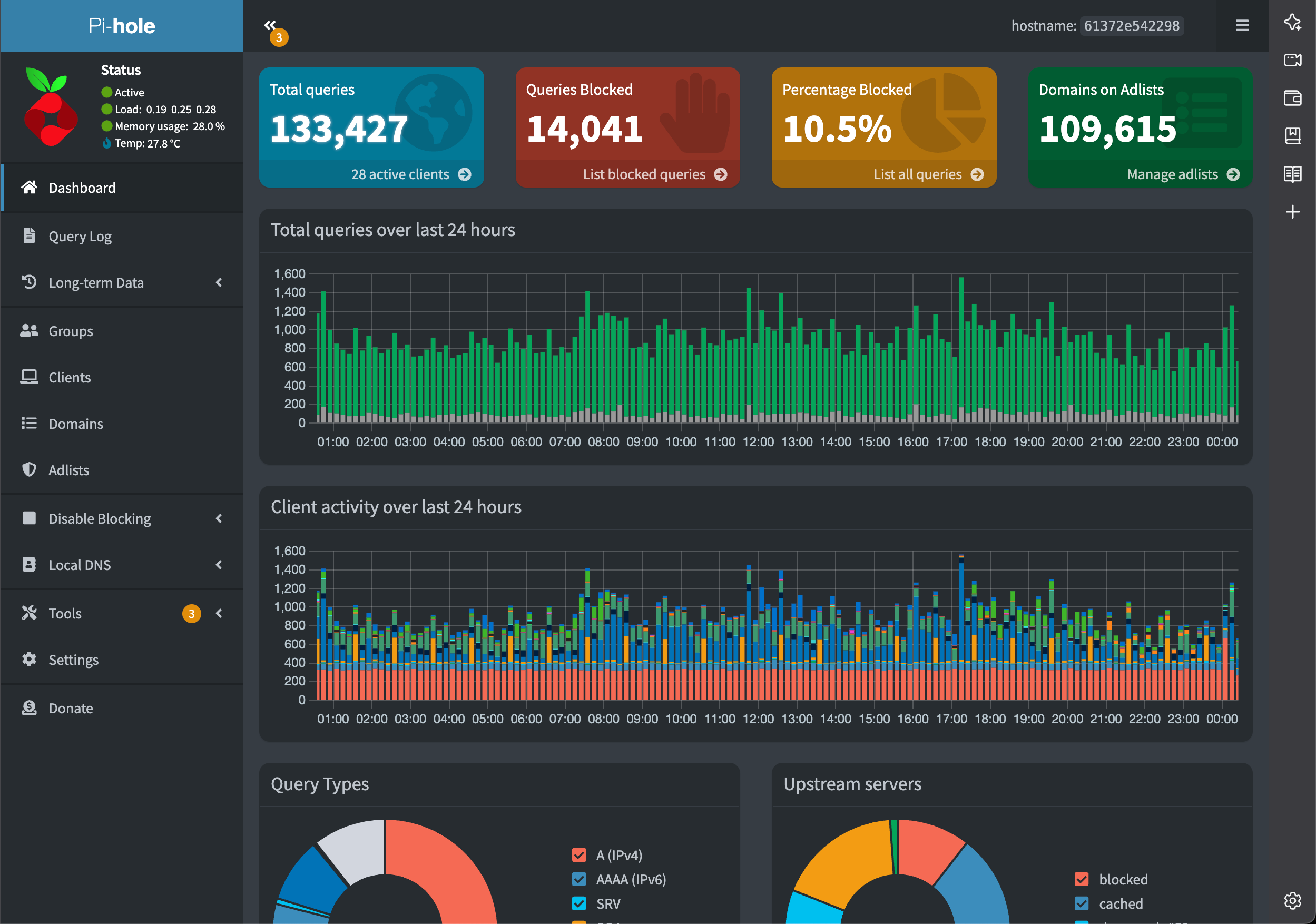Click the Adlists shield icon
Screen dimensions: 1316x924
click(29, 469)
